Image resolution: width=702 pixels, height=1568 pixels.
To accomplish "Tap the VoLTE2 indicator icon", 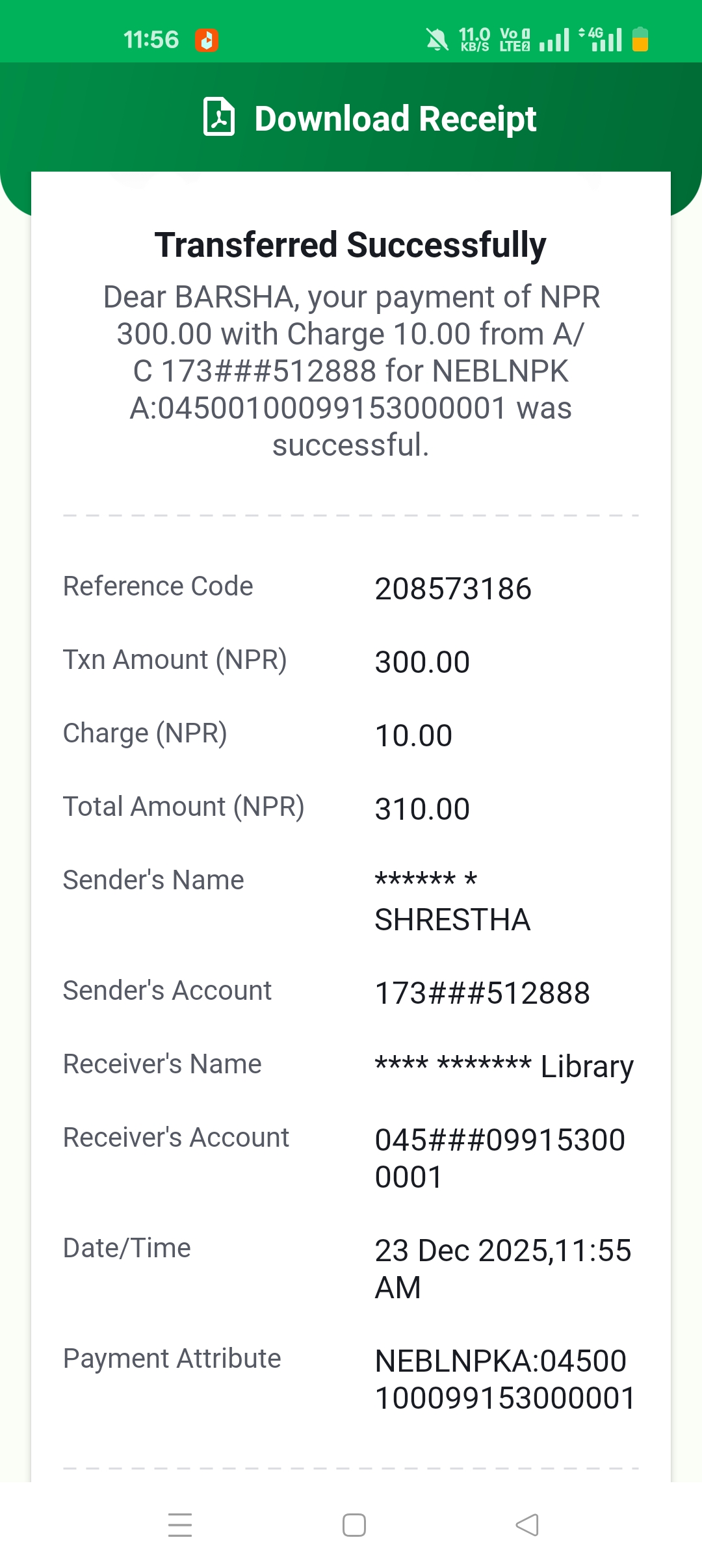I will (x=514, y=40).
